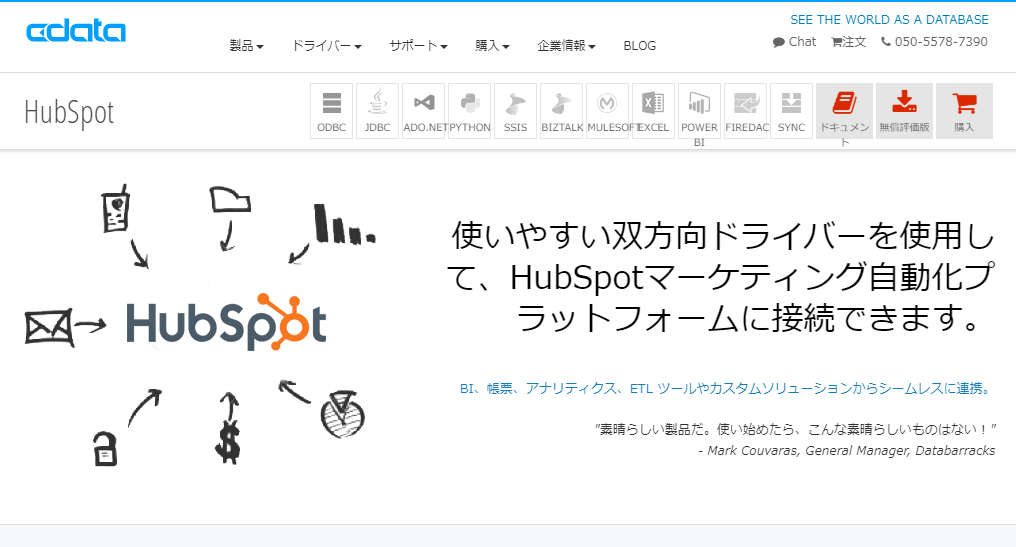Screen dimensions: 1016x547
Task: Go to CData logo homepage
Action: pos(76,30)
